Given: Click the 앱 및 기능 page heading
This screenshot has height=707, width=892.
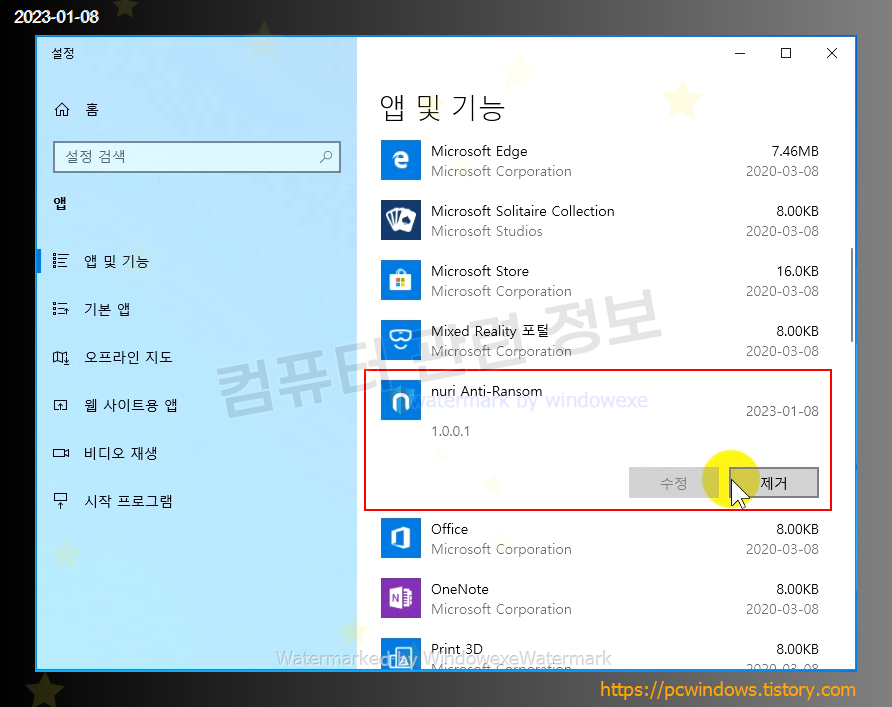Looking at the screenshot, I should click(x=442, y=108).
